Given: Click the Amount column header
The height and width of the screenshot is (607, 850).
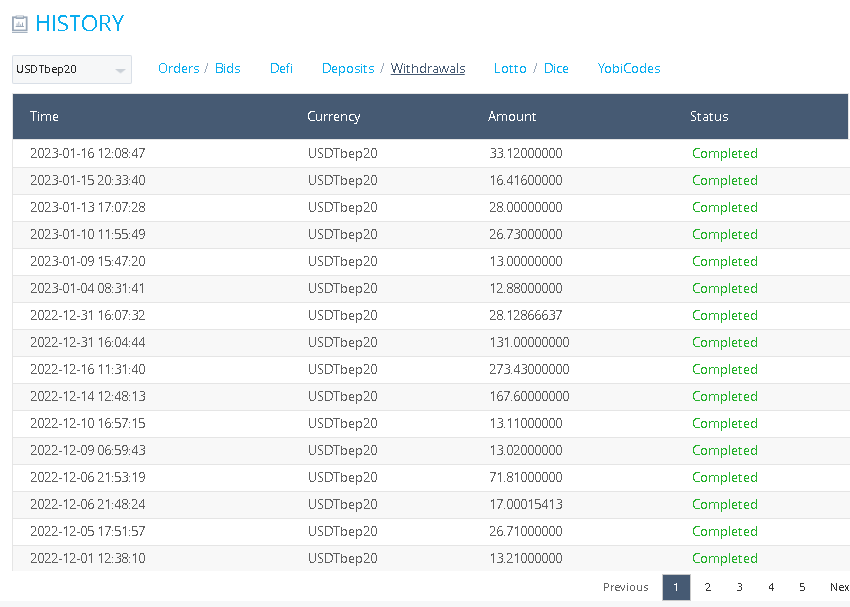Looking at the screenshot, I should [512, 117].
